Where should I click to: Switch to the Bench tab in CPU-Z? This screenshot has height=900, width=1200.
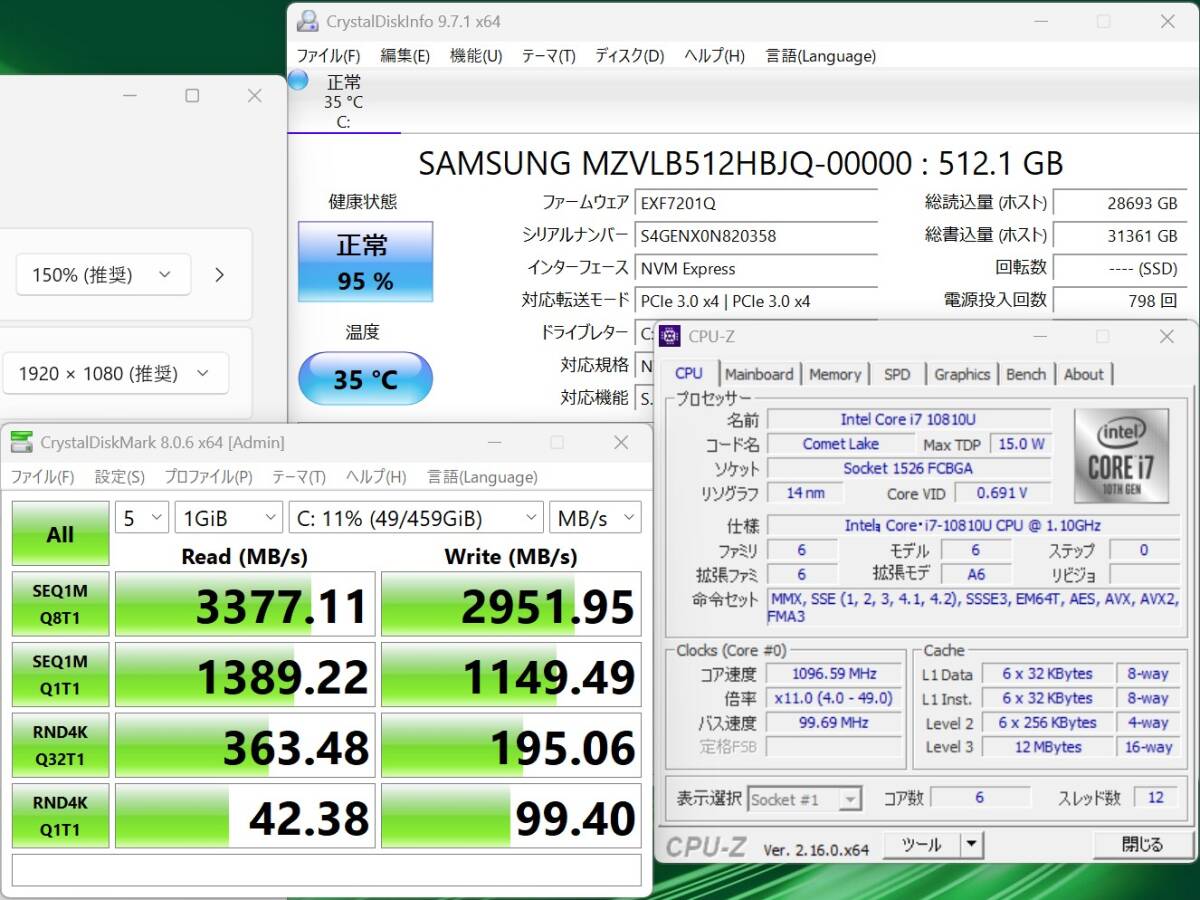click(x=1026, y=374)
